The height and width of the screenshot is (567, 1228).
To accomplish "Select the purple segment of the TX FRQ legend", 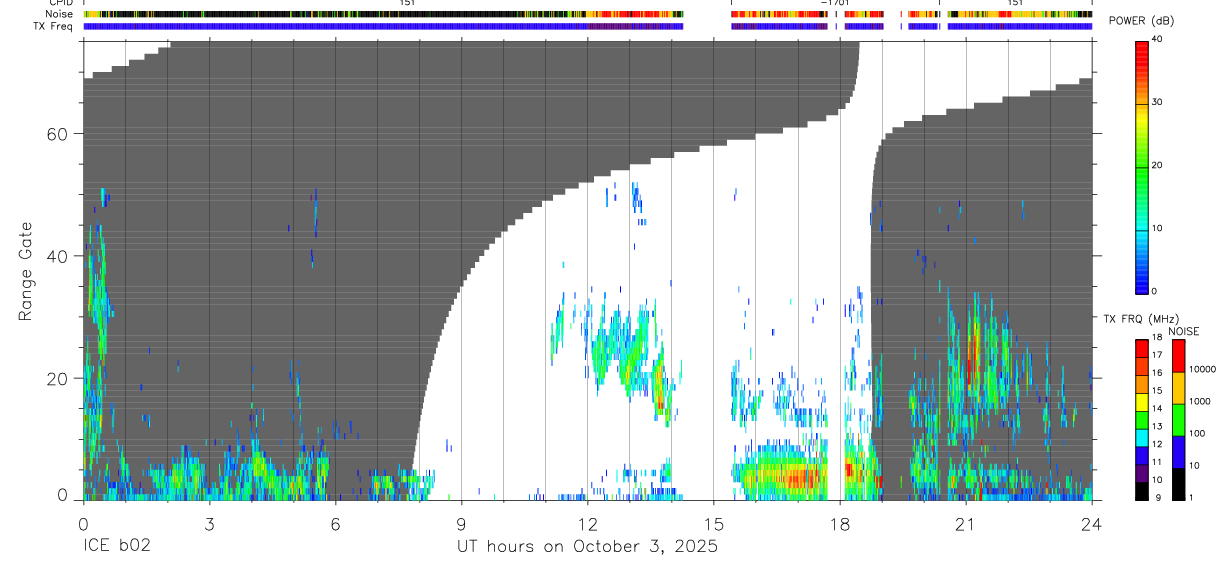I will point(1142,473).
